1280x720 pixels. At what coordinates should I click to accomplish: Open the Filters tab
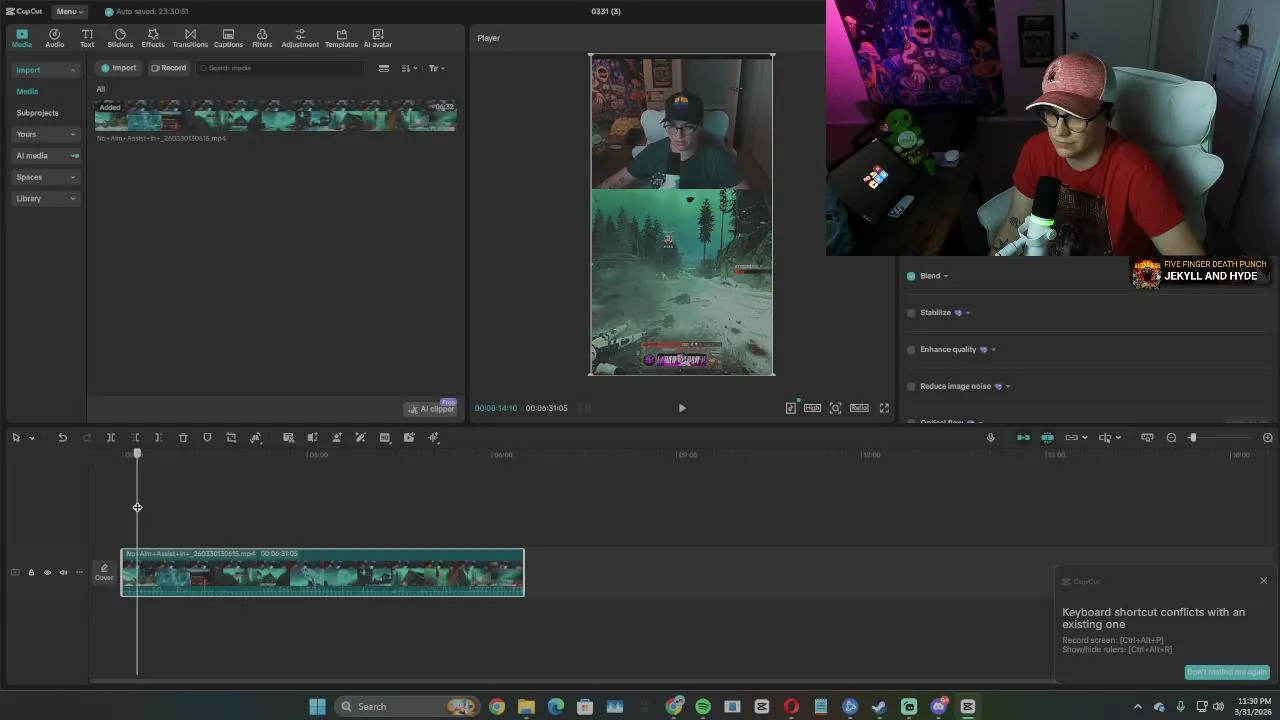point(262,38)
